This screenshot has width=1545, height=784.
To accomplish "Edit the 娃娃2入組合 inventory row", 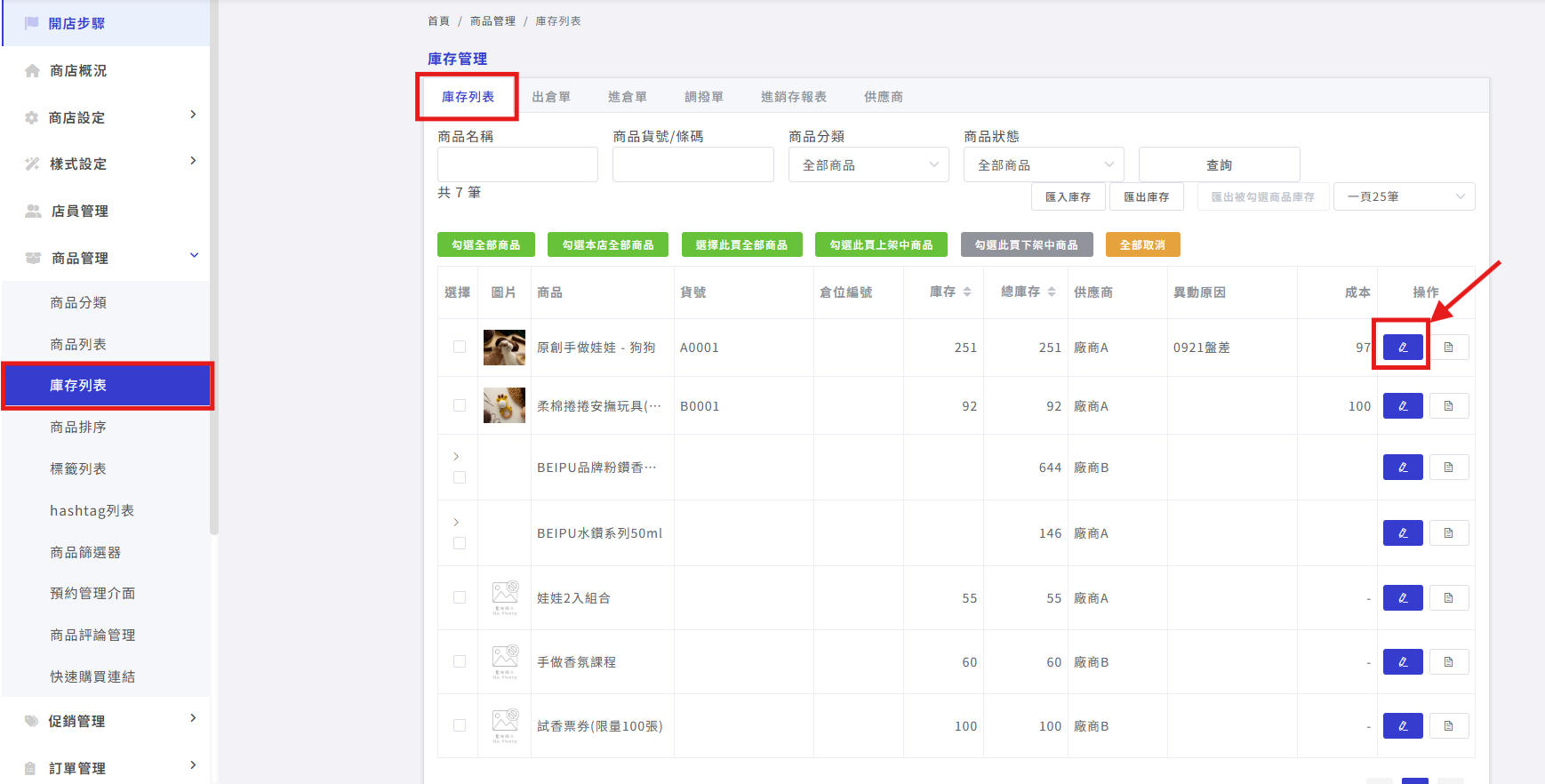I will [1403, 598].
